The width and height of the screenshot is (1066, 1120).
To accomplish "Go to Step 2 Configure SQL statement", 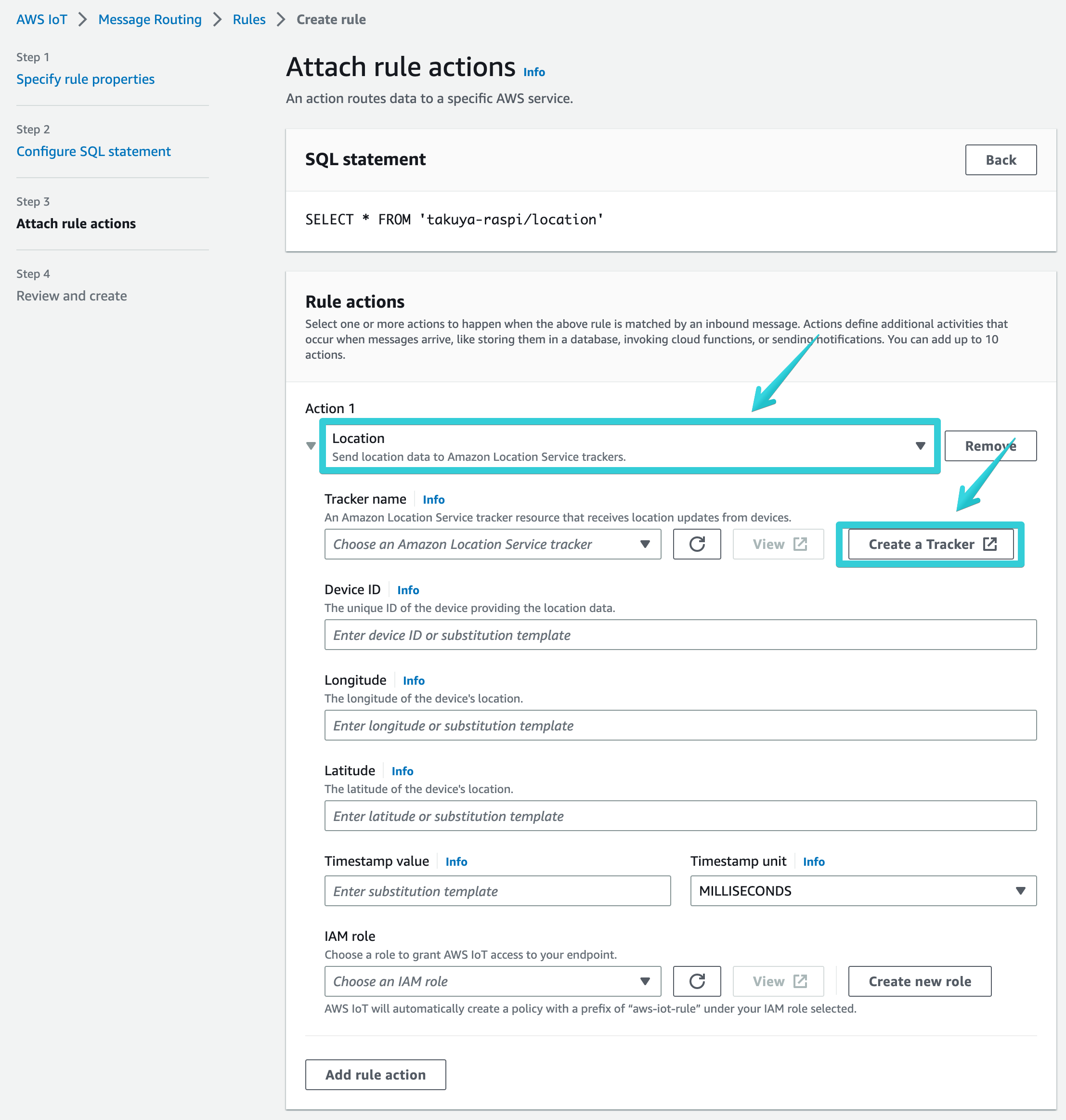I will 93,151.
